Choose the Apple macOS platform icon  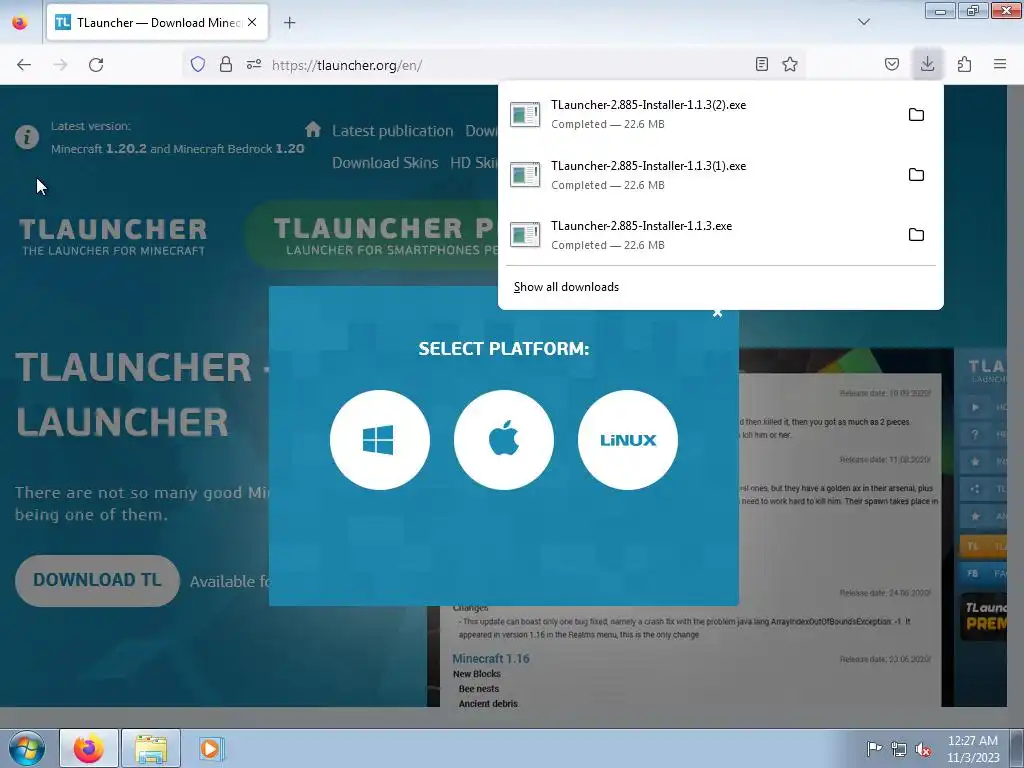(504, 440)
